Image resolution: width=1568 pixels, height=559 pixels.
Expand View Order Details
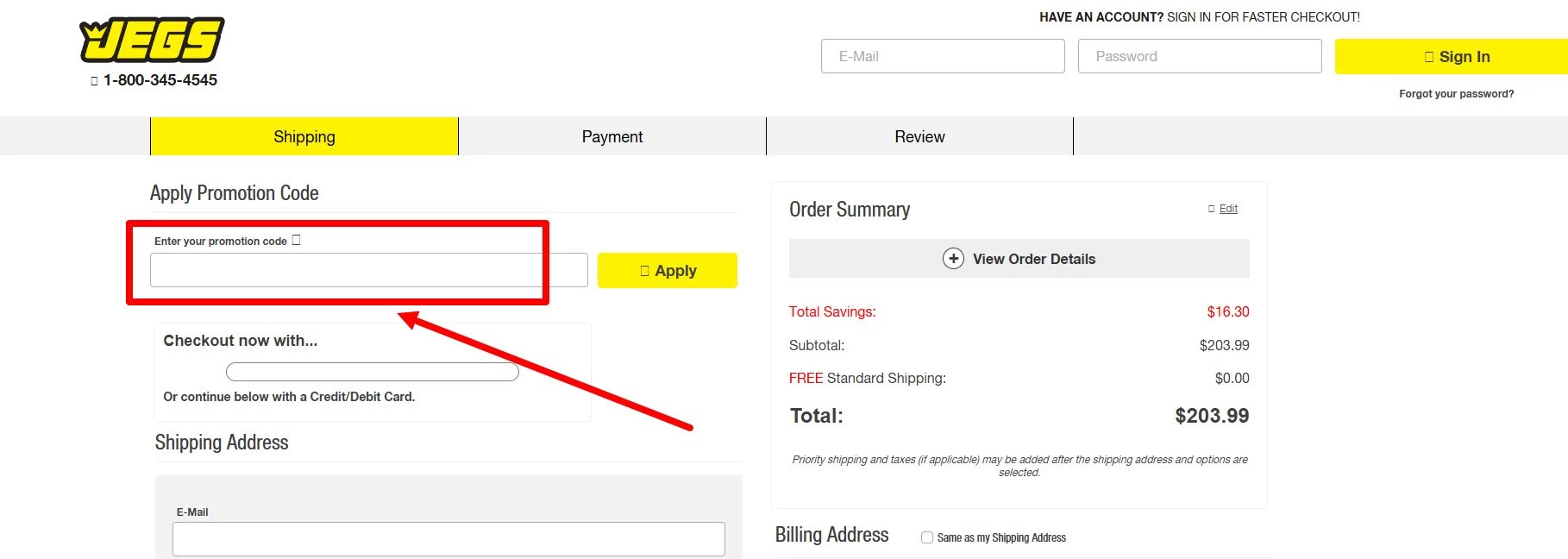tap(1033, 259)
